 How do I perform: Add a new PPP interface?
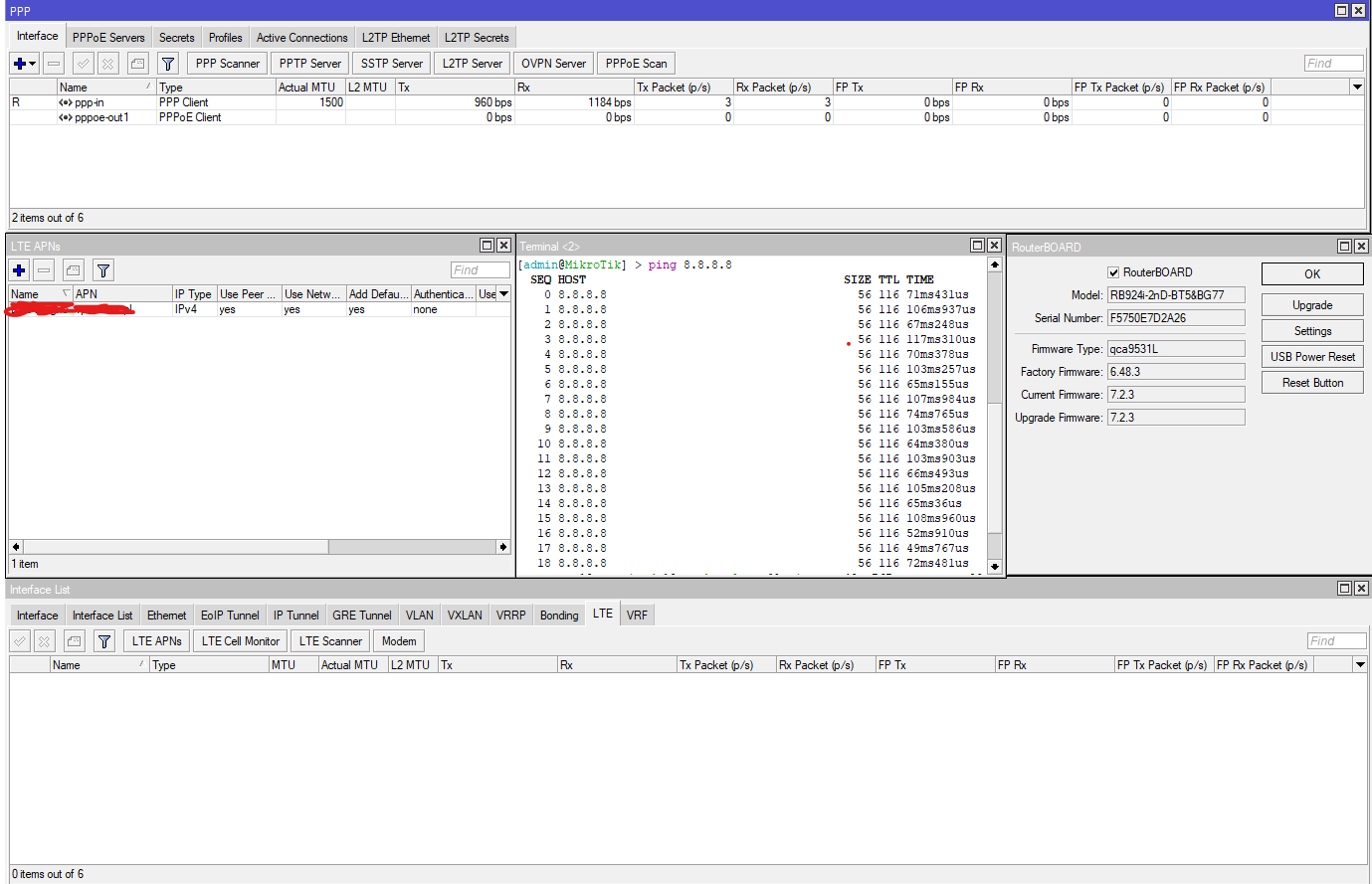18,63
